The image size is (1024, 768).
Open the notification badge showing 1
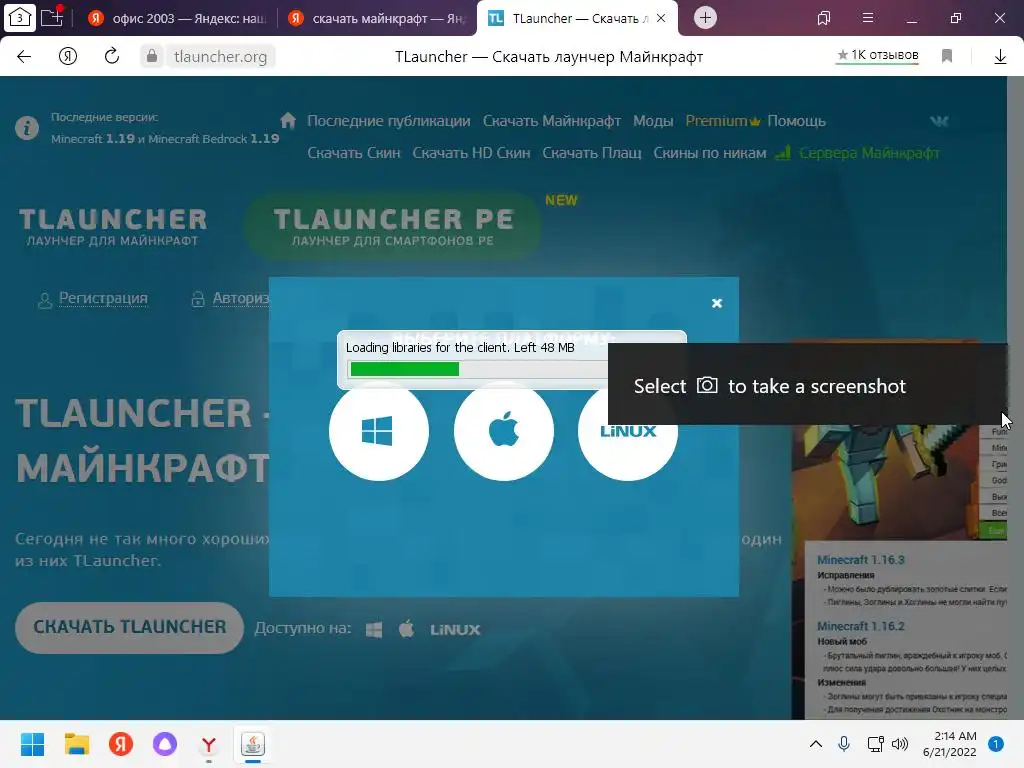pos(996,744)
